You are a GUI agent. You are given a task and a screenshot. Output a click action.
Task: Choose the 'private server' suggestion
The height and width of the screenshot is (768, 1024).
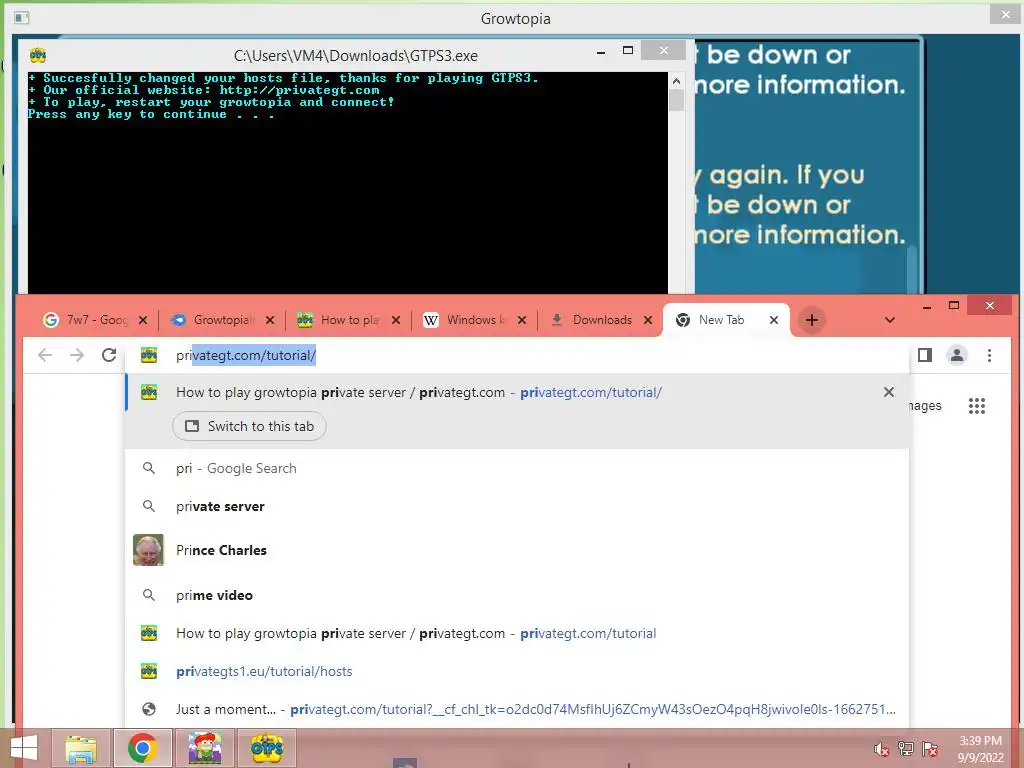[517, 506]
